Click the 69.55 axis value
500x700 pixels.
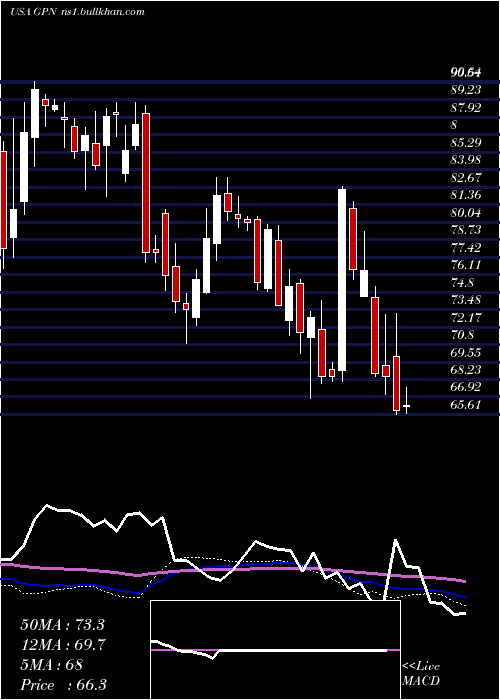click(x=466, y=352)
